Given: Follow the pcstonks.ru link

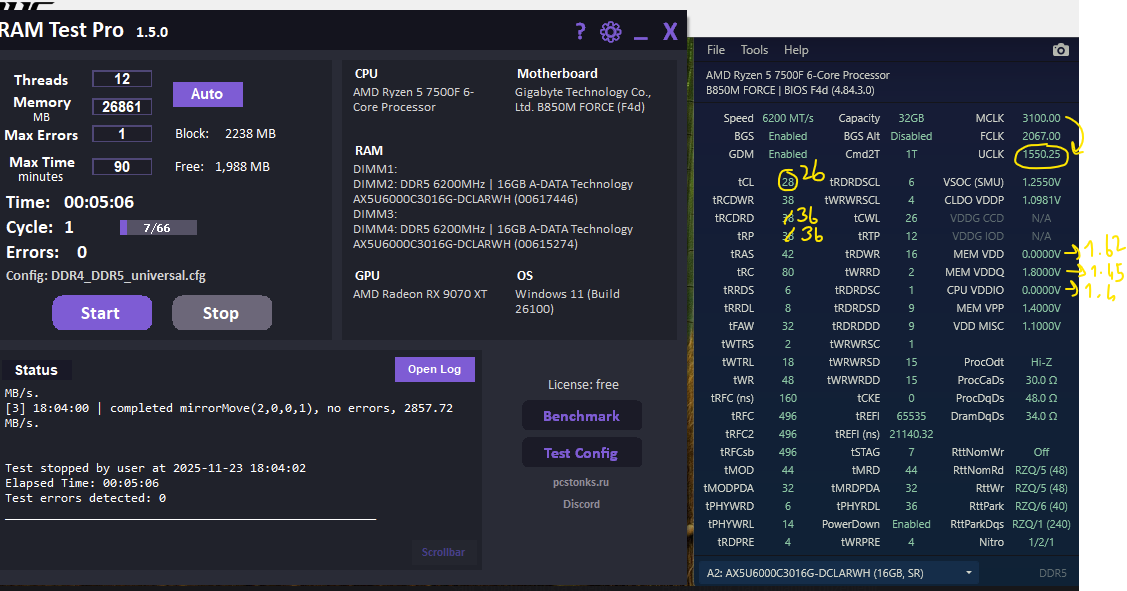Looking at the screenshot, I should click(581, 482).
